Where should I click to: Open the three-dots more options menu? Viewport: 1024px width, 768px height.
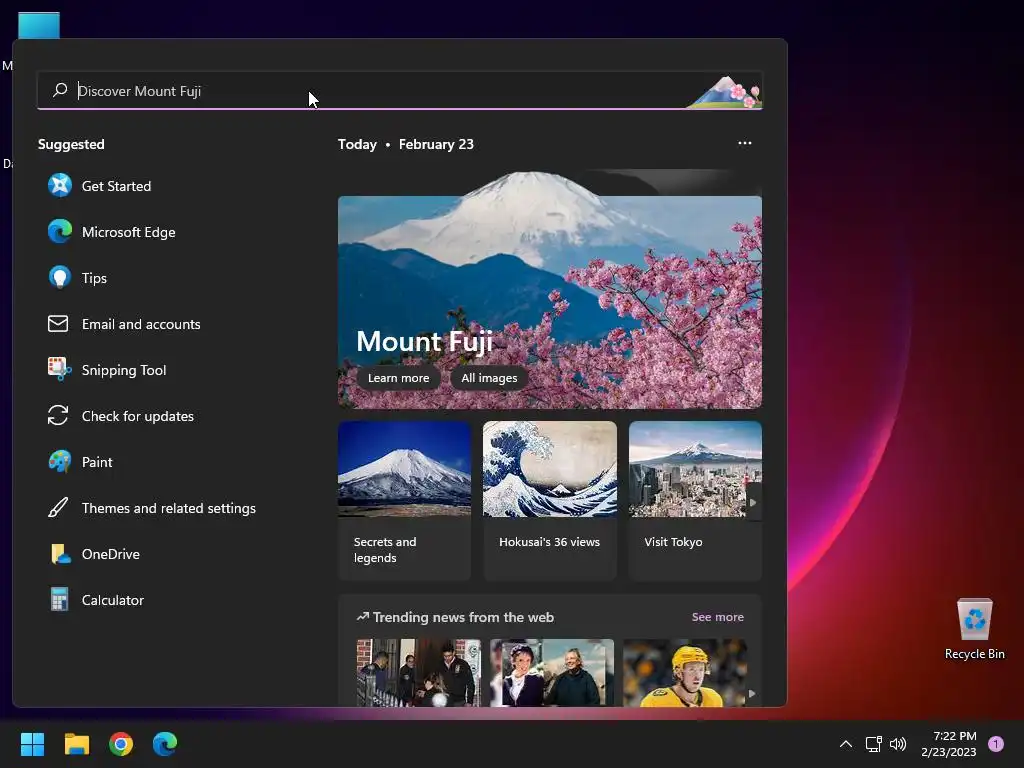pos(744,143)
